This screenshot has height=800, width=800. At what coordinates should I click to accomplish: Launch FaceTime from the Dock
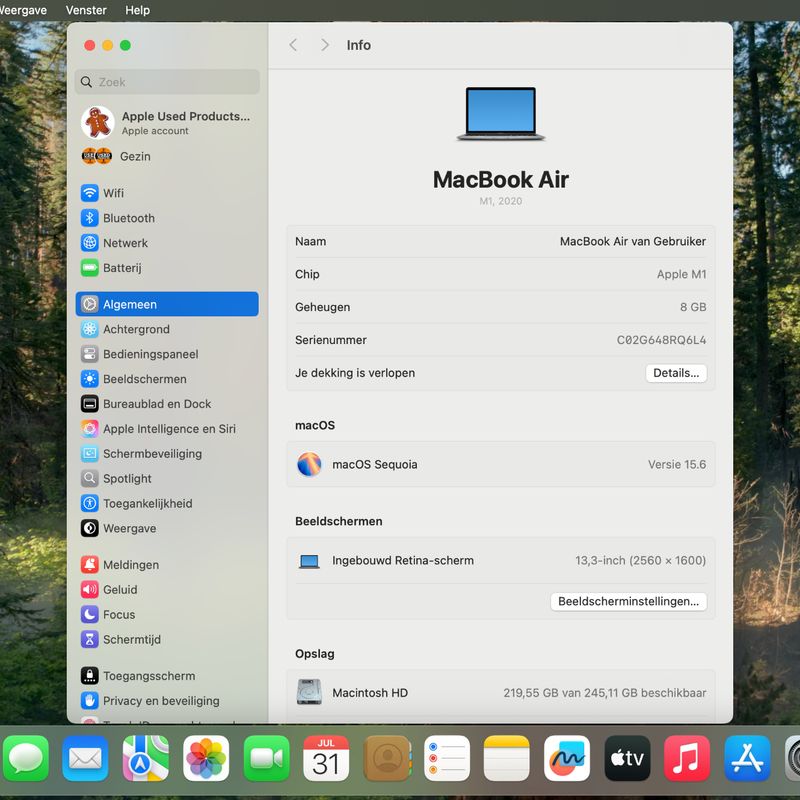(266, 759)
